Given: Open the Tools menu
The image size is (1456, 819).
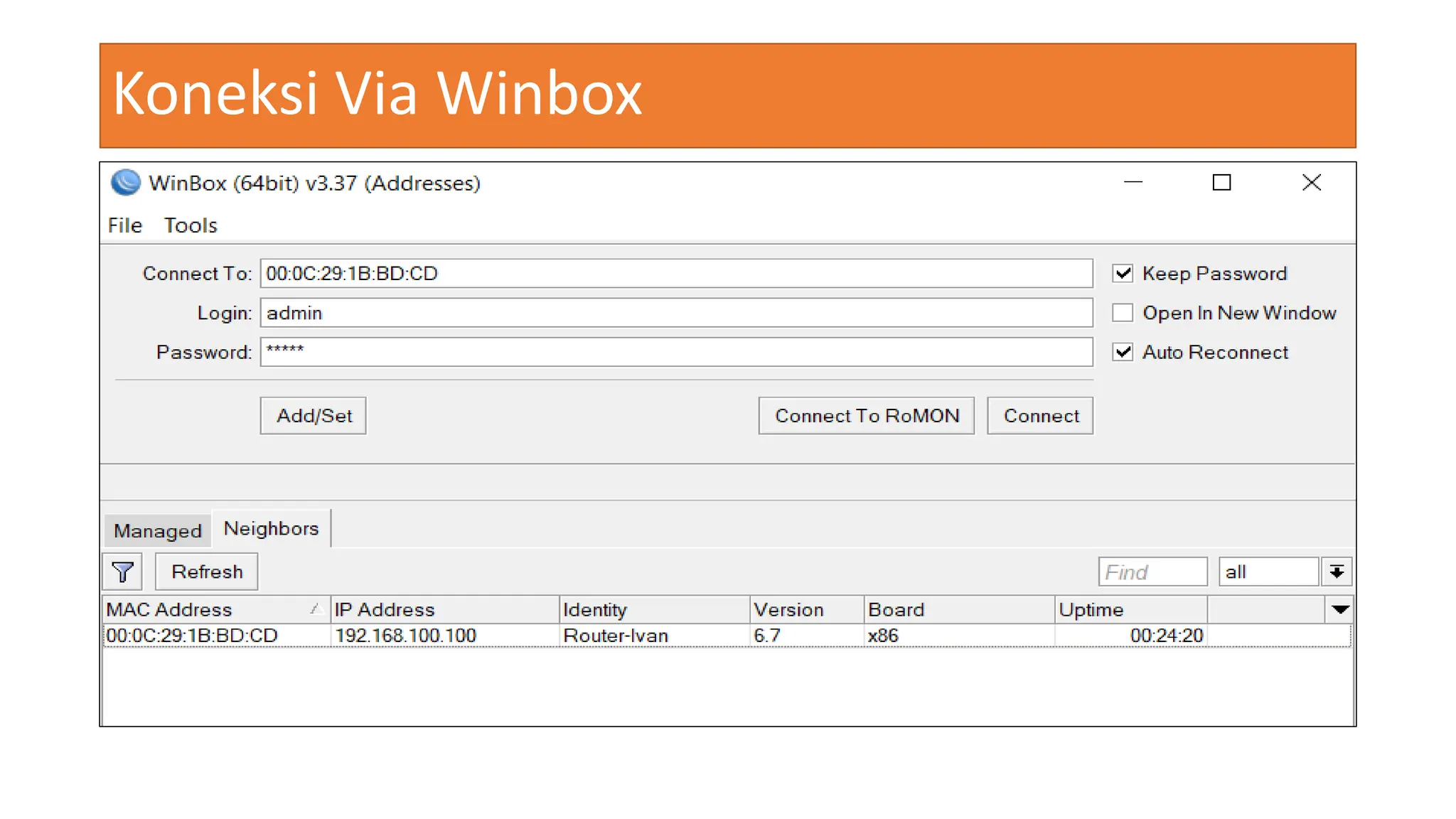Looking at the screenshot, I should tap(191, 225).
